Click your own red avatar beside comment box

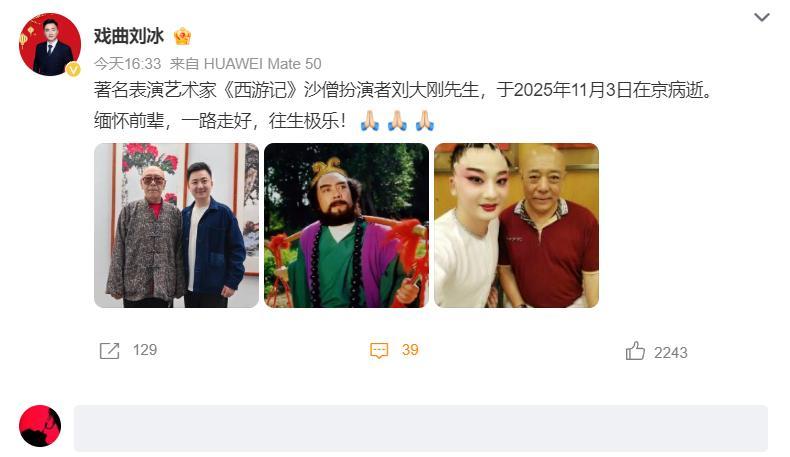click(40, 426)
